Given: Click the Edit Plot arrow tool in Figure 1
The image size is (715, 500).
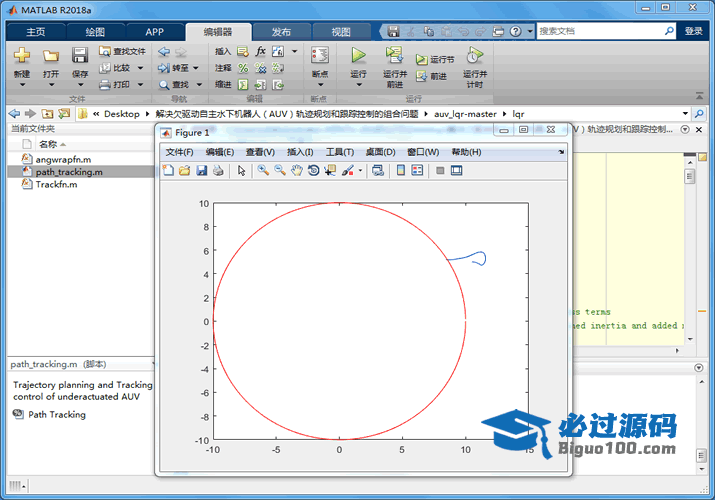Looking at the screenshot, I should point(241,170).
